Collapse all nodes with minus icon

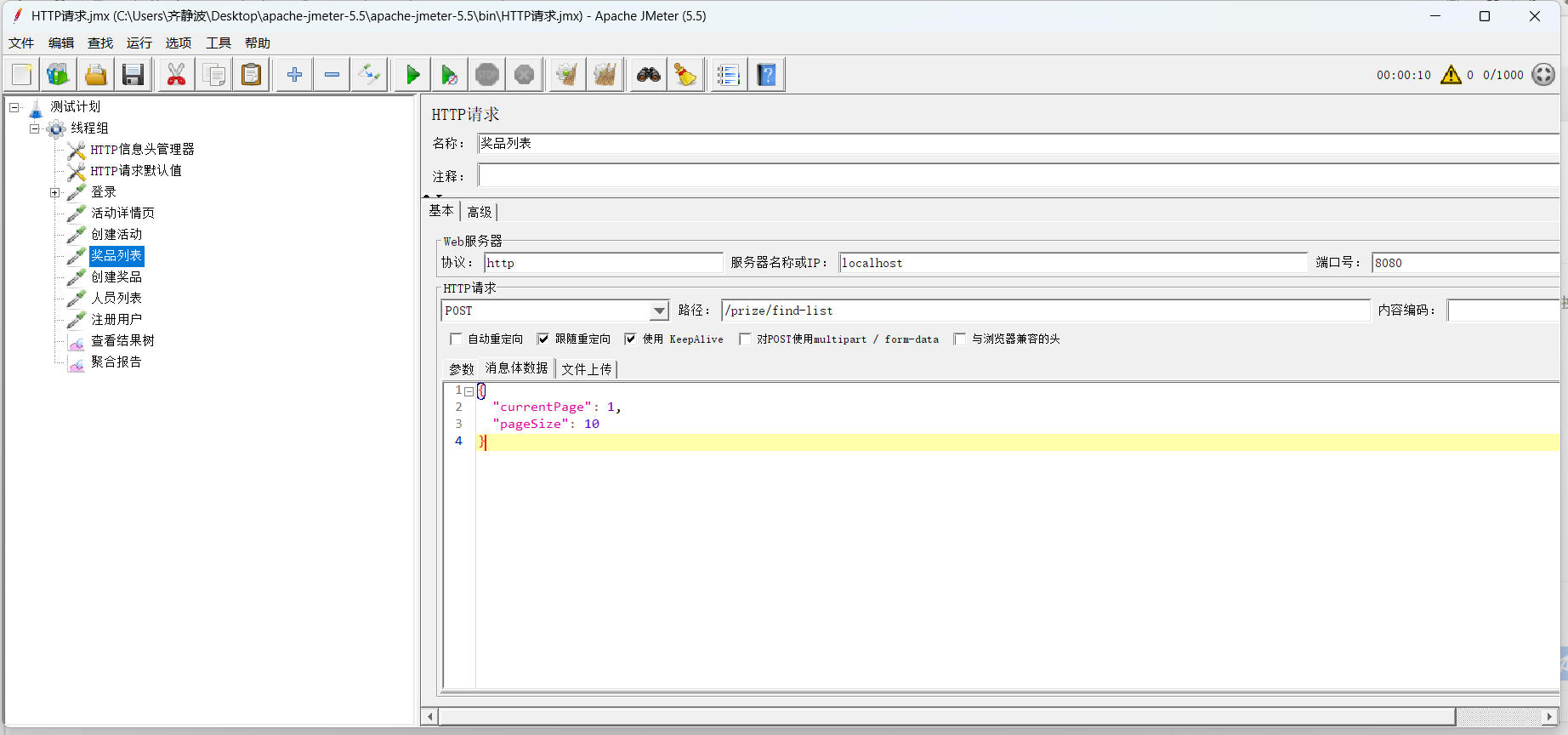(x=332, y=75)
